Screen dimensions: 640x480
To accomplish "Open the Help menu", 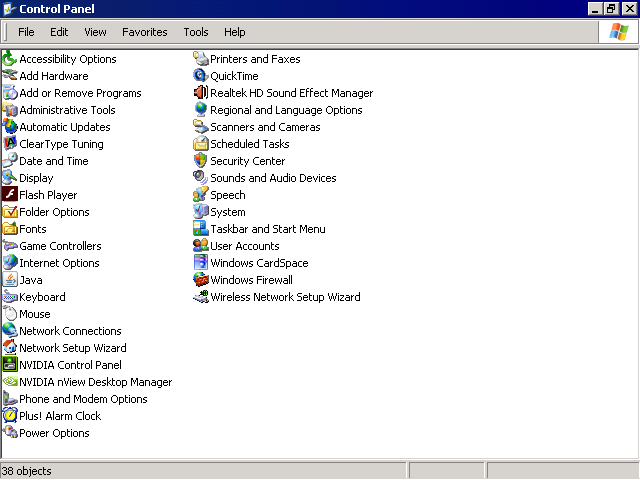I will click(x=235, y=32).
